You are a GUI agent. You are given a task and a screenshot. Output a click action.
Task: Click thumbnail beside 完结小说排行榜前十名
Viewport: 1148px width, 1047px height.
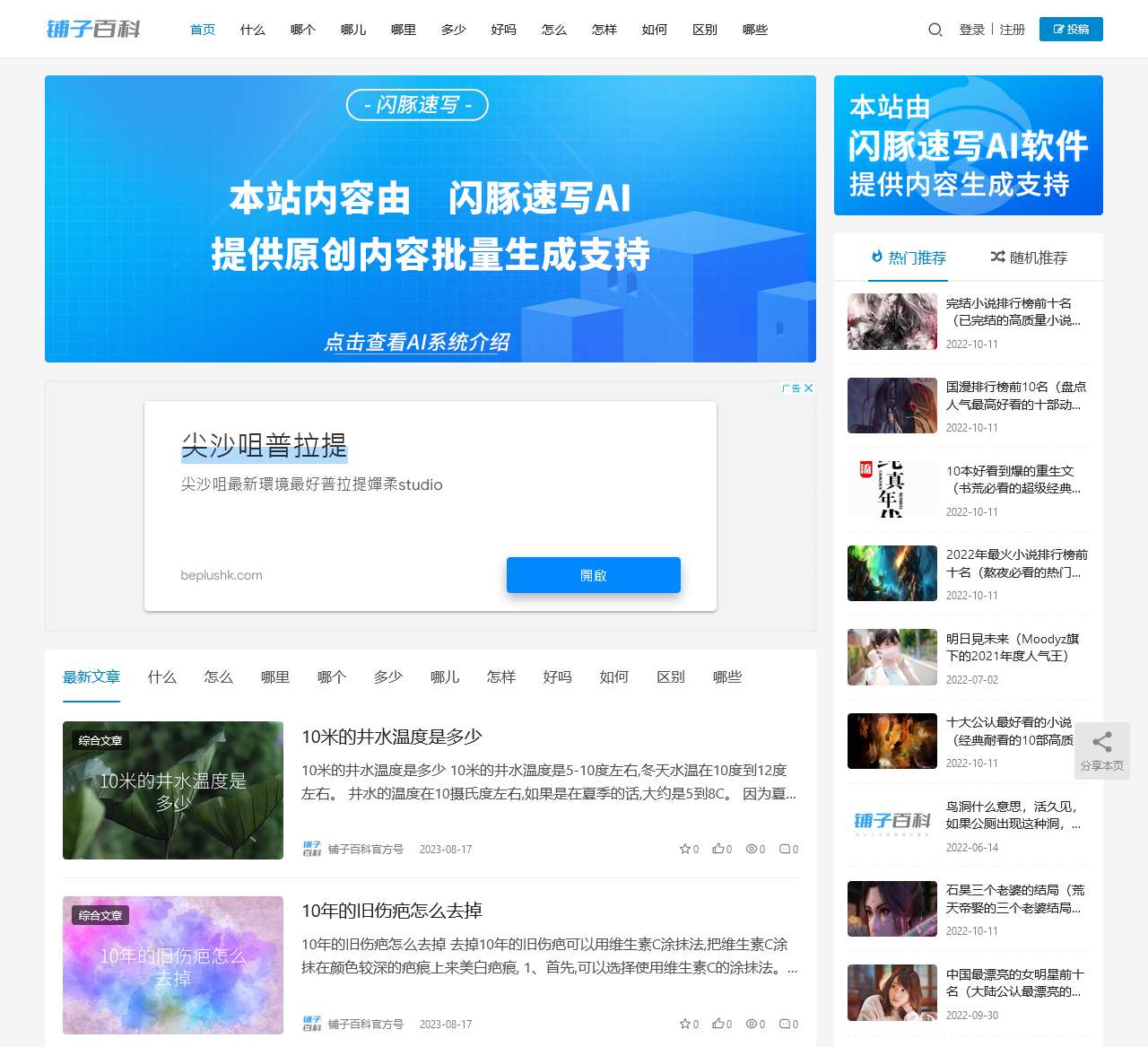point(892,321)
